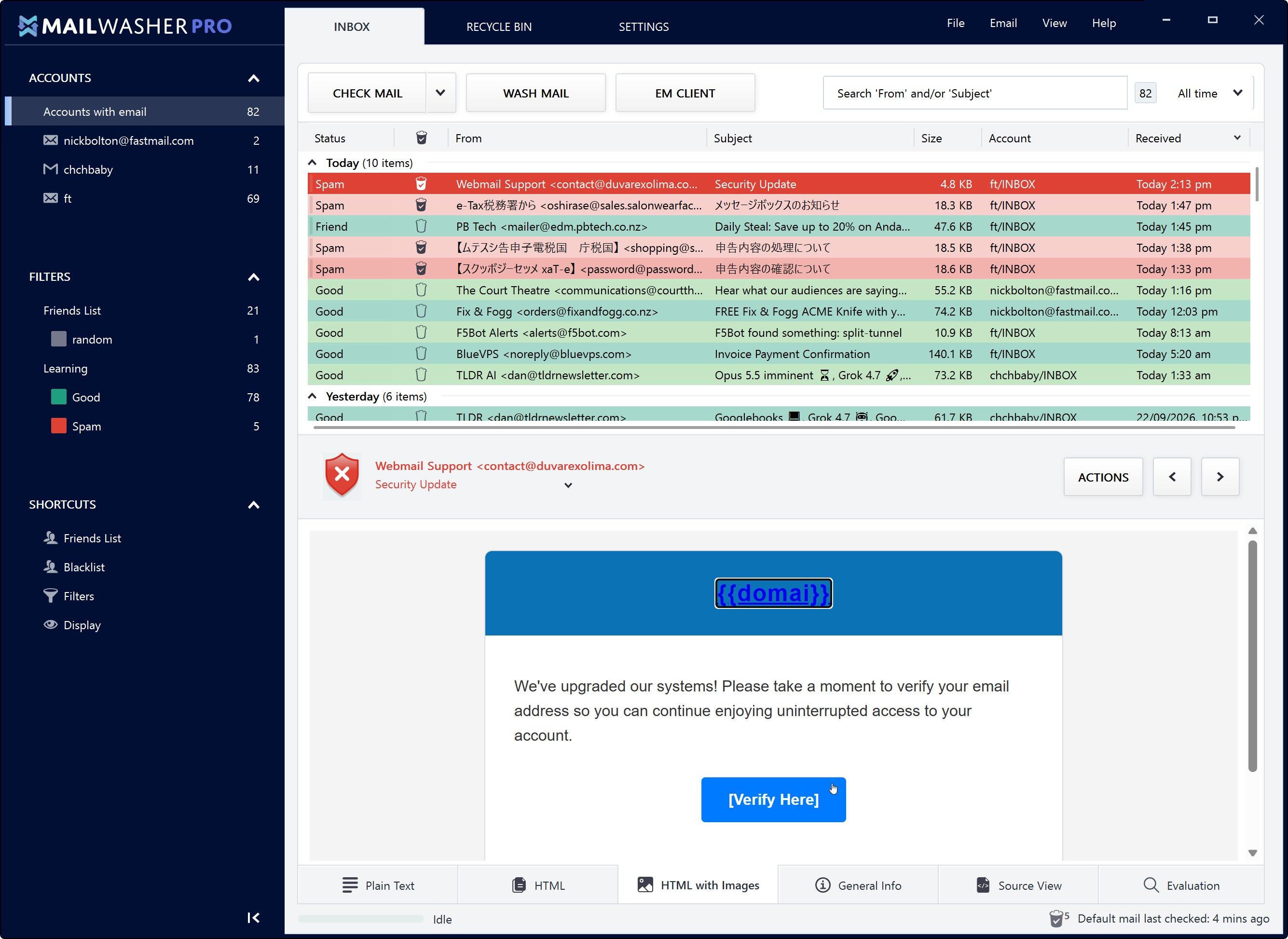Click the delete column trash icon header
The width and height of the screenshot is (1288, 939).
(422, 138)
